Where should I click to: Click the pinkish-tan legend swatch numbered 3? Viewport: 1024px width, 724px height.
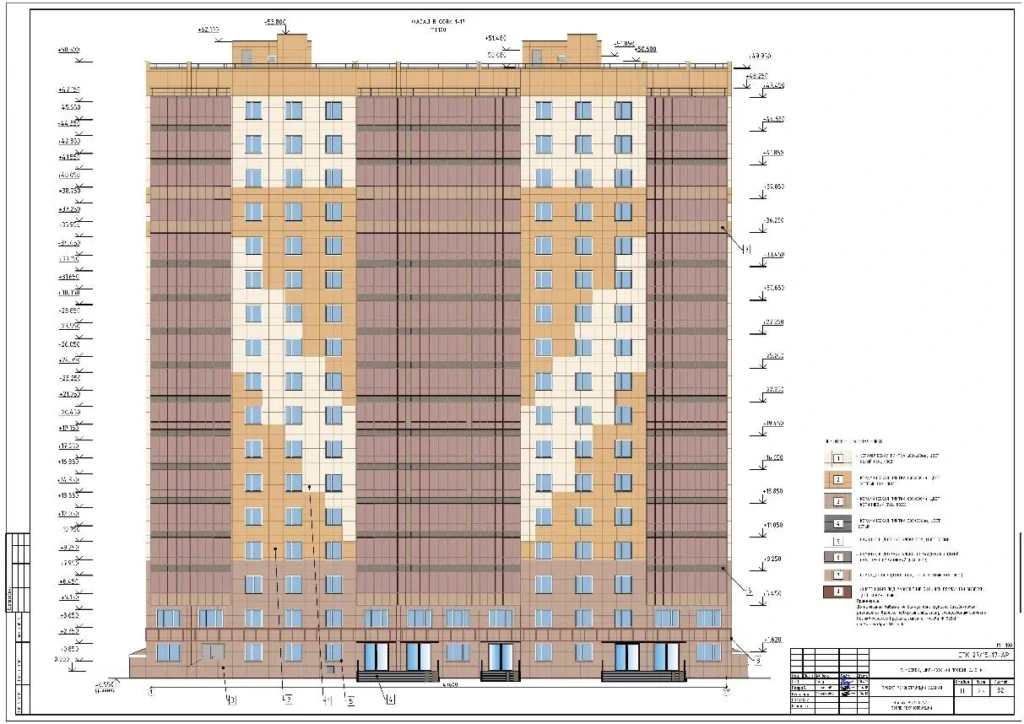coord(838,501)
